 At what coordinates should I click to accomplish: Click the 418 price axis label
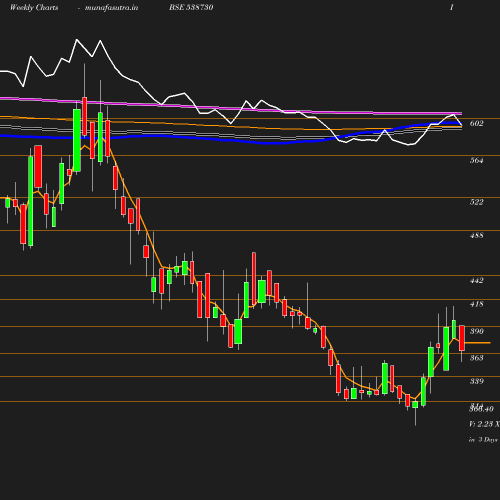point(476,304)
